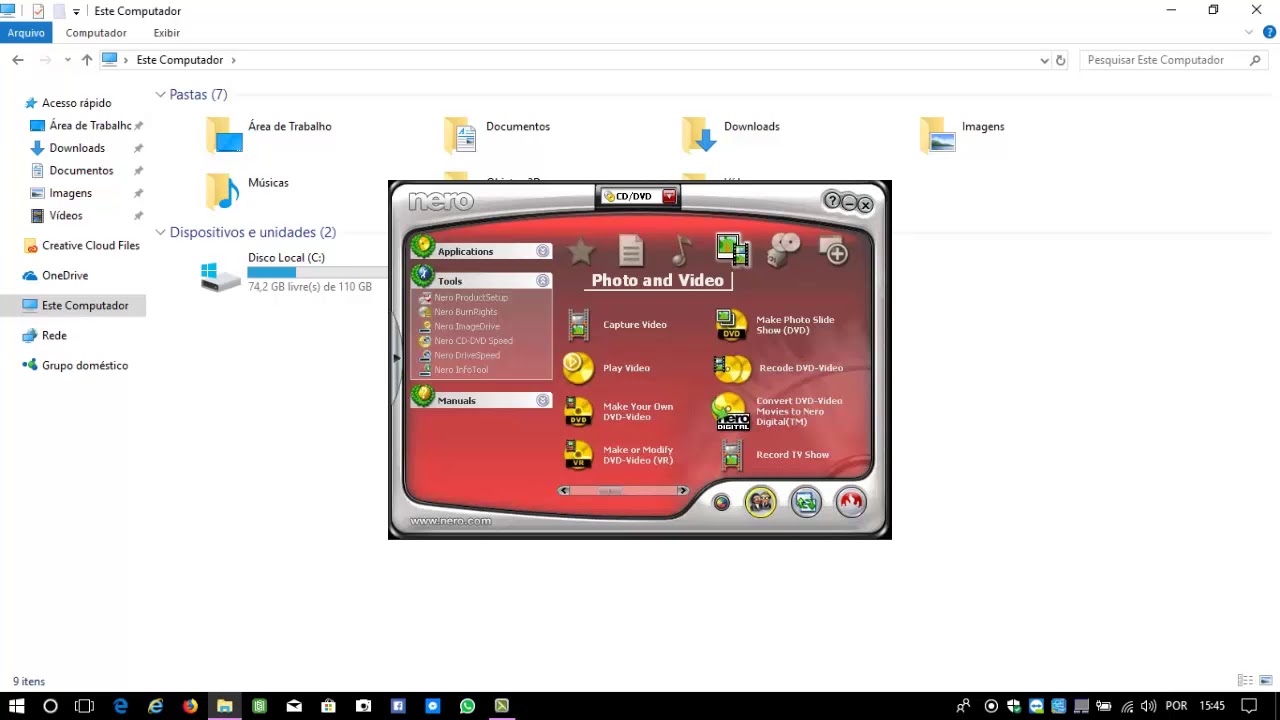Collapse the Tools section in Nero

(543, 281)
